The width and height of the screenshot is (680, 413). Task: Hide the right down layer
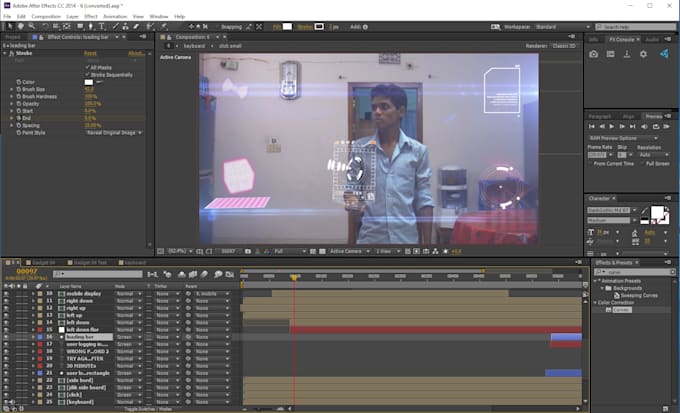pyautogui.click(x=6, y=301)
